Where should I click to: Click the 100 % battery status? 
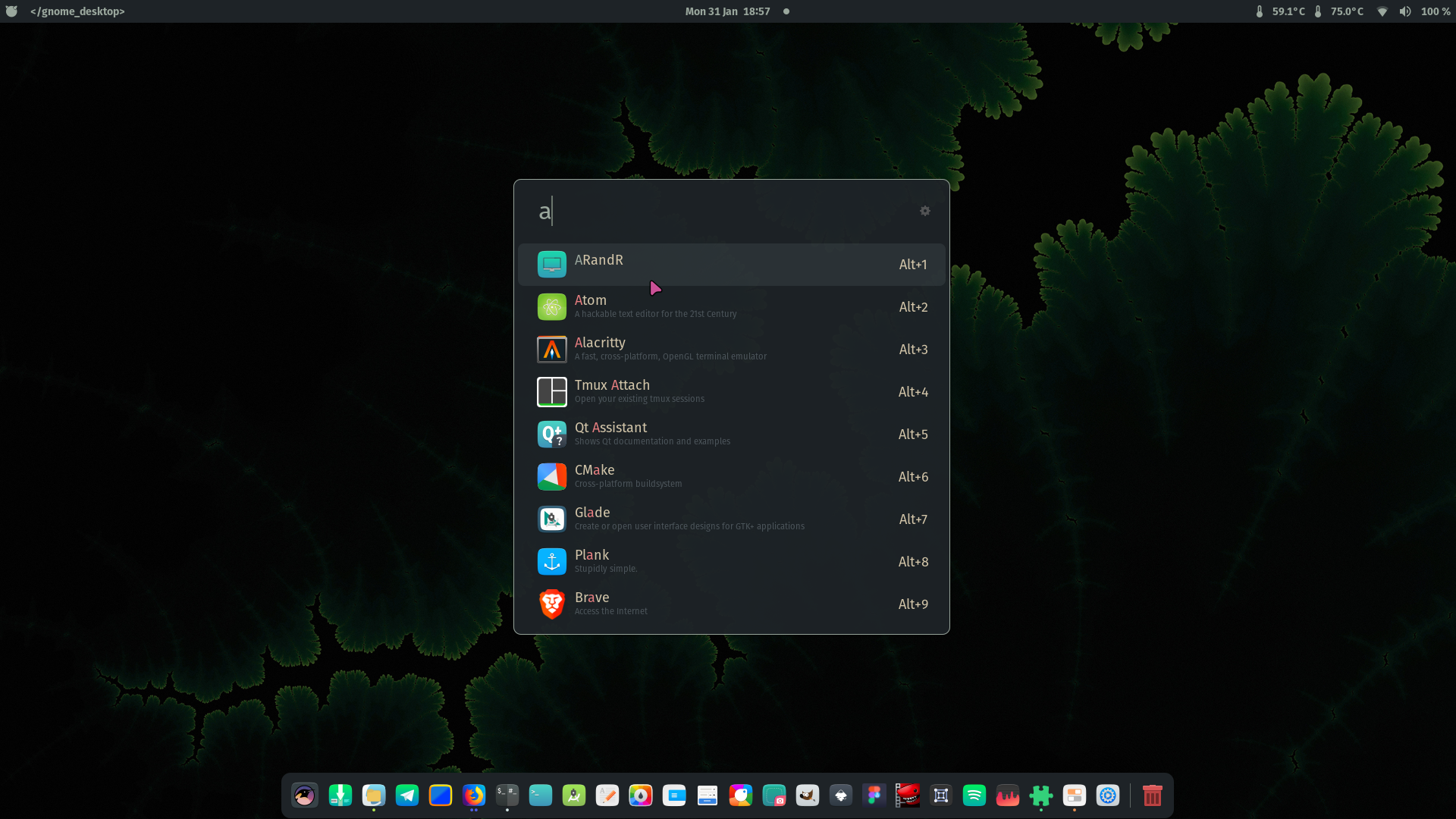point(1436,11)
